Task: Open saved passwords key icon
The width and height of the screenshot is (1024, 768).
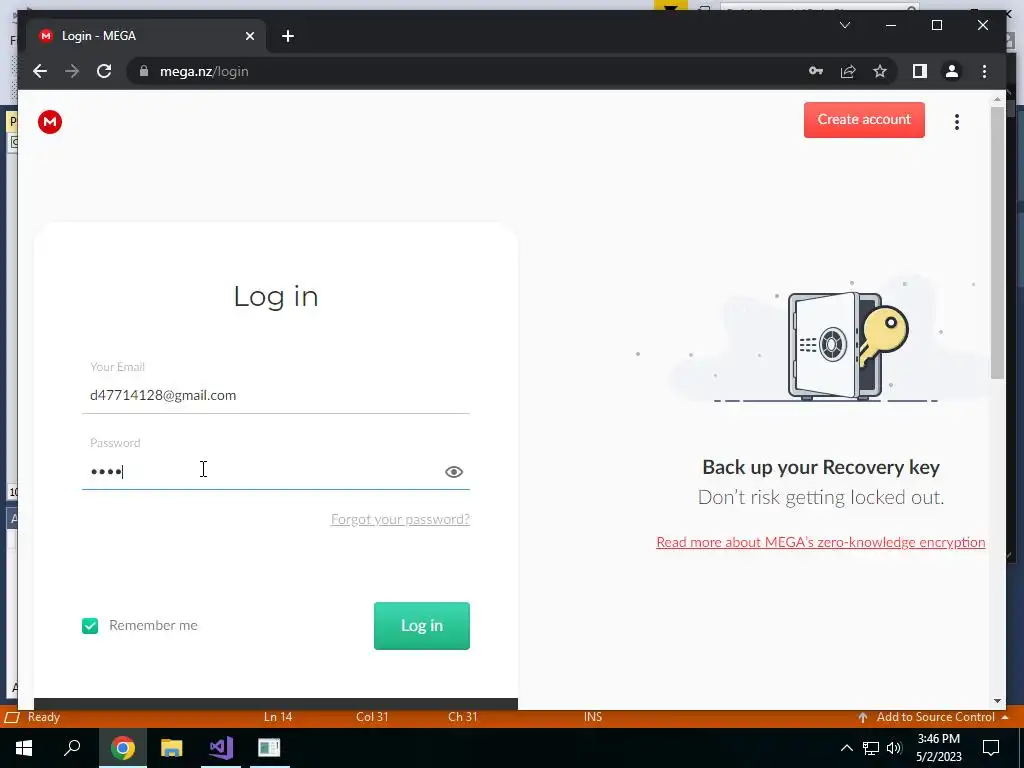Action: (816, 71)
